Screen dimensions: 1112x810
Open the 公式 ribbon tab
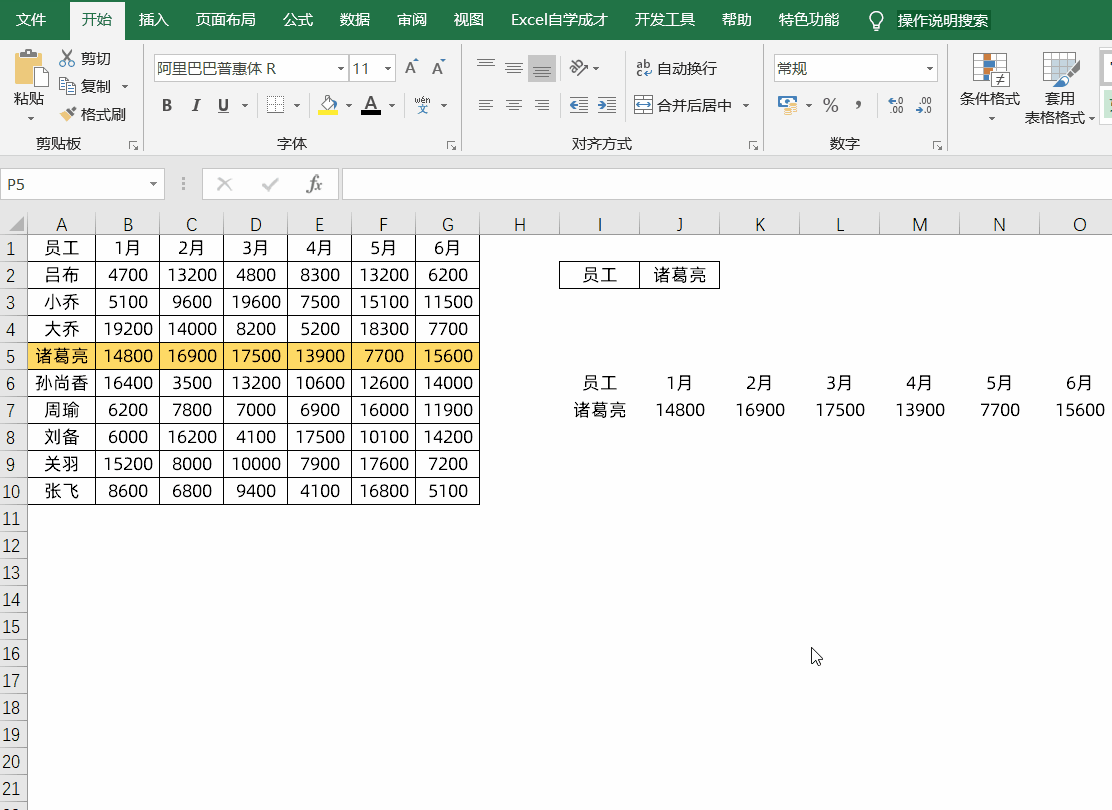tap(297, 19)
